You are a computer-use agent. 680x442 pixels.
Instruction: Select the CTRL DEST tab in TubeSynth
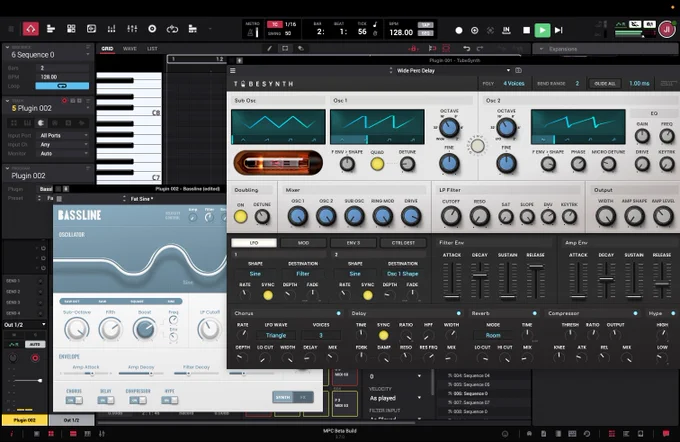pos(403,243)
